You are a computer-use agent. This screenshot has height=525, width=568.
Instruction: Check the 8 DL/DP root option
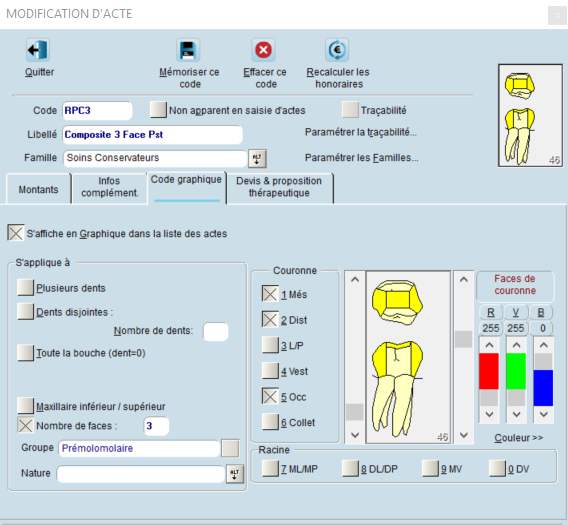click(x=350, y=469)
